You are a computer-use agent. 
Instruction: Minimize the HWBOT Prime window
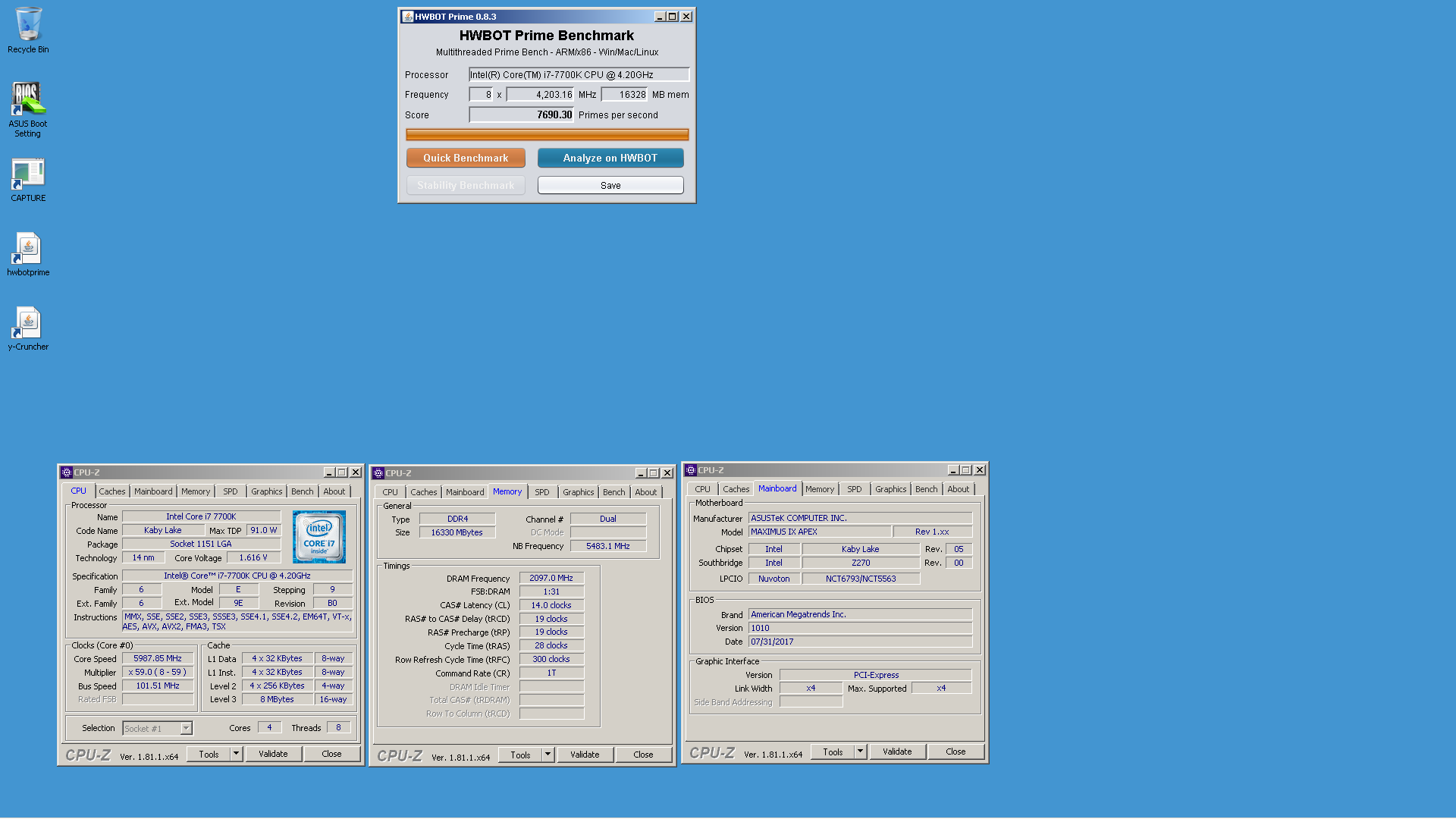659,17
